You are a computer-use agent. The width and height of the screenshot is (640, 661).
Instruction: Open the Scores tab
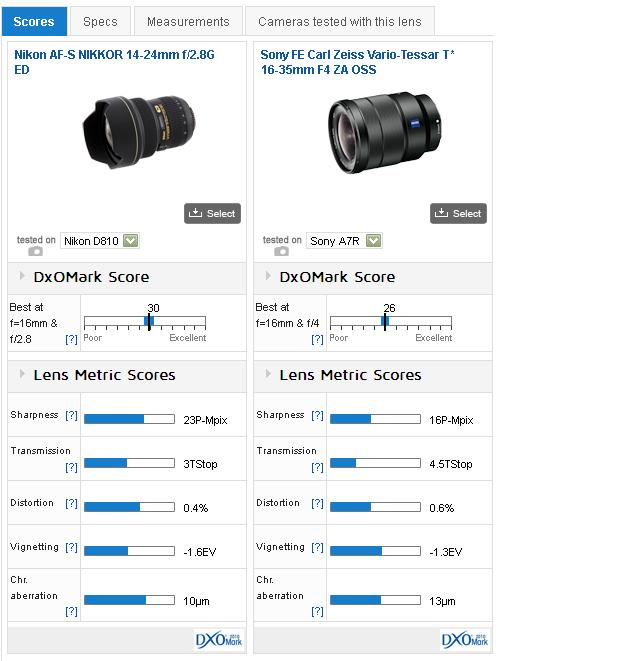[x=34, y=21]
